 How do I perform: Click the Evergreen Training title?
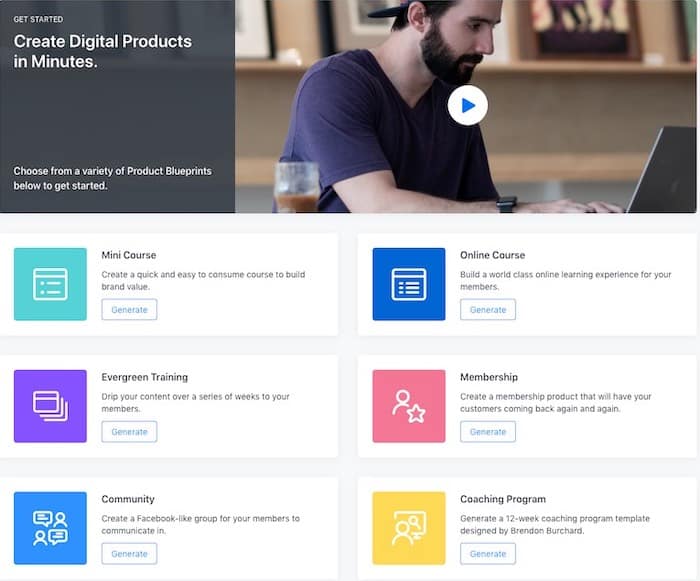click(145, 377)
